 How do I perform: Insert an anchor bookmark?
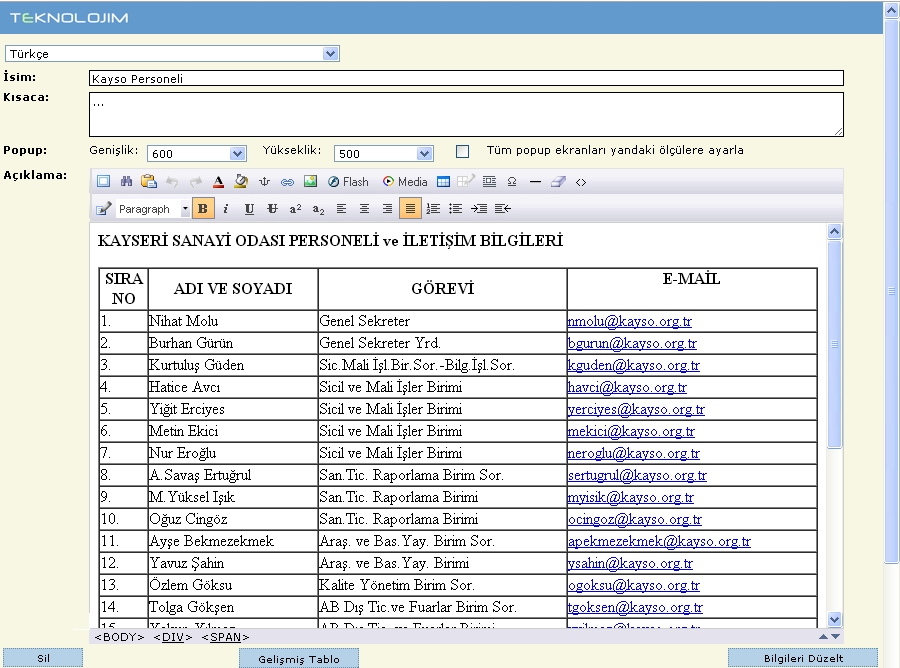point(264,182)
